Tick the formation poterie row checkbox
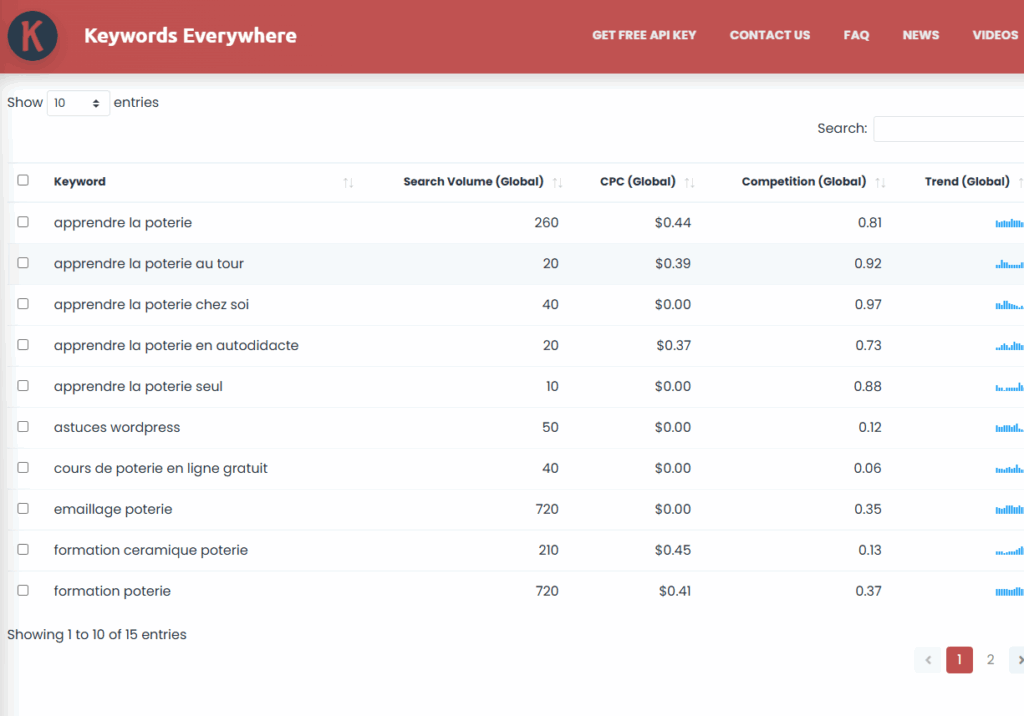Image resolution: width=1024 pixels, height=716 pixels. (23, 591)
